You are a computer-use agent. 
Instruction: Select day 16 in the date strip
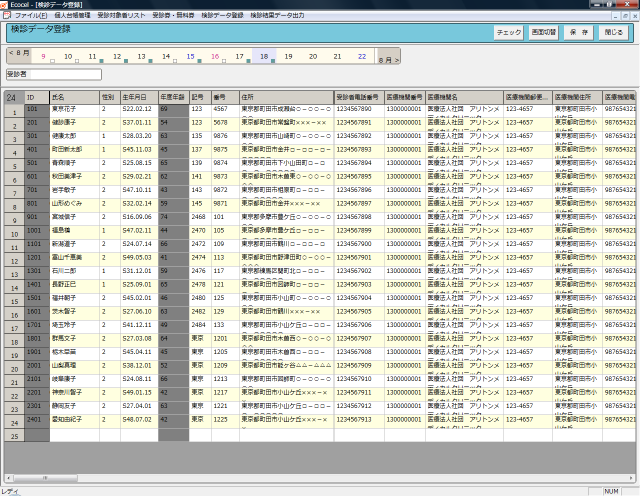pyautogui.click(x=214, y=56)
